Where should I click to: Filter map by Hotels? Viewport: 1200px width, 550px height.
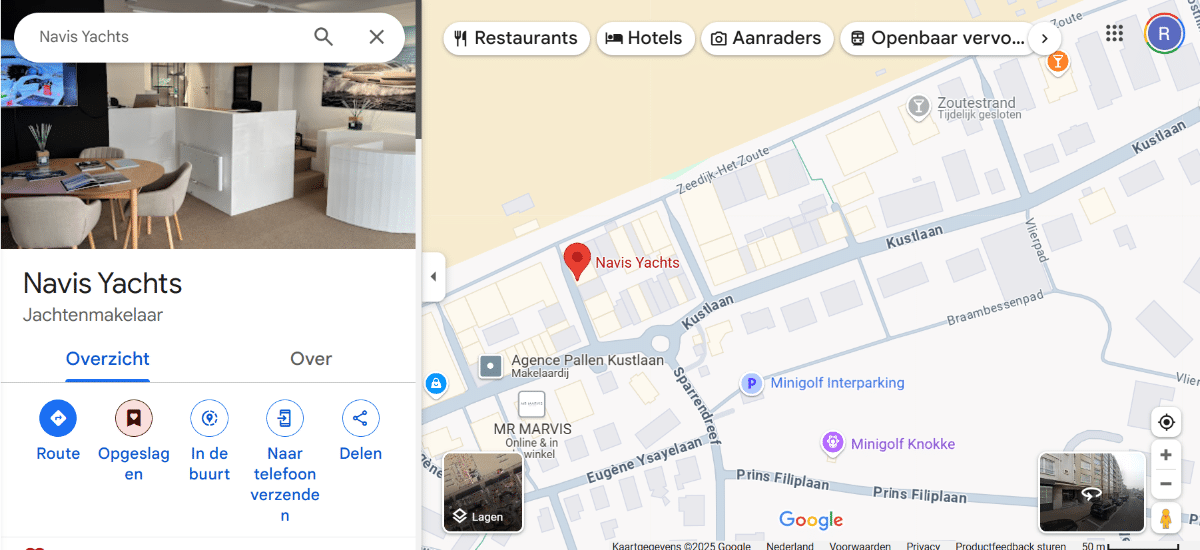[644, 39]
